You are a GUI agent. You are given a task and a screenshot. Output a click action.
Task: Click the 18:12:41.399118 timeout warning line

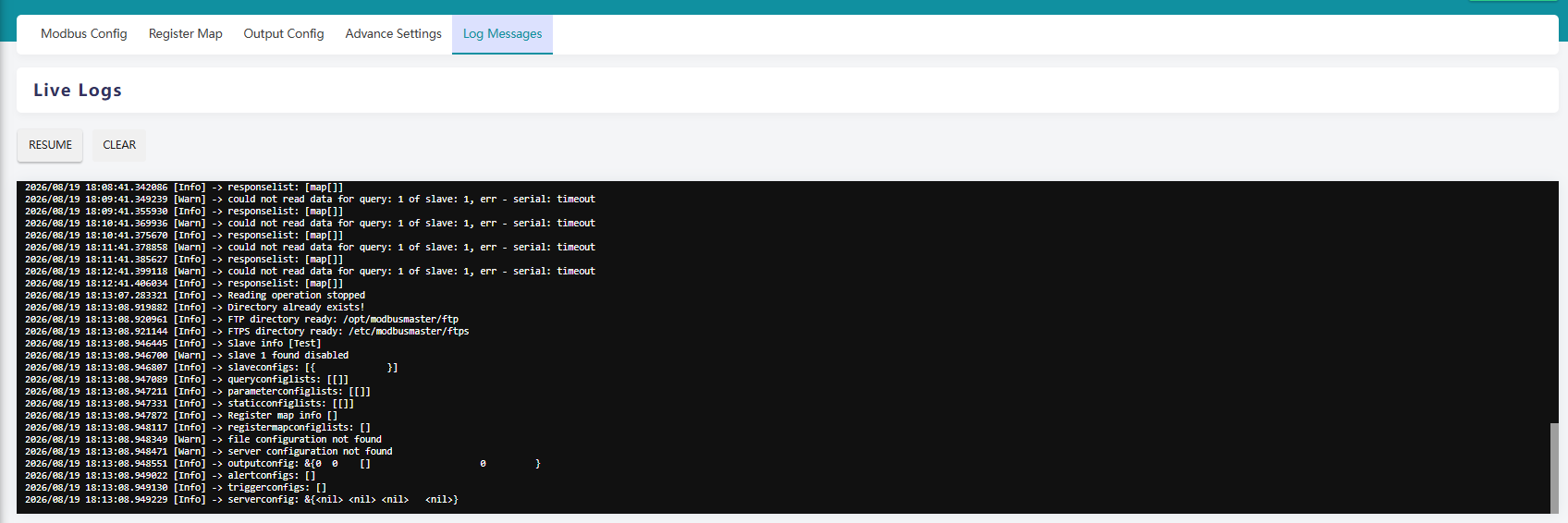[310, 272]
